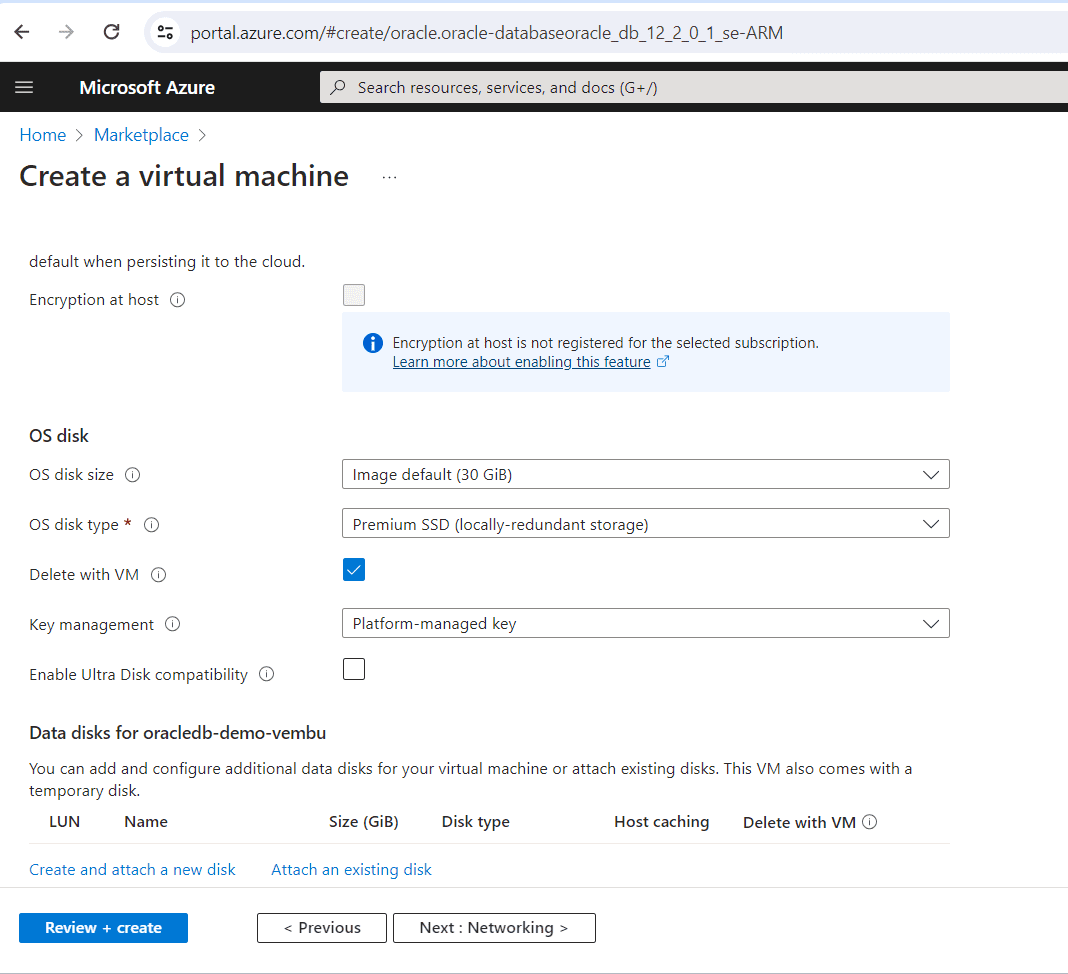Open Learn more about enabling this feature
The height and width of the screenshot is (974, 1068).
coord(521,362)
